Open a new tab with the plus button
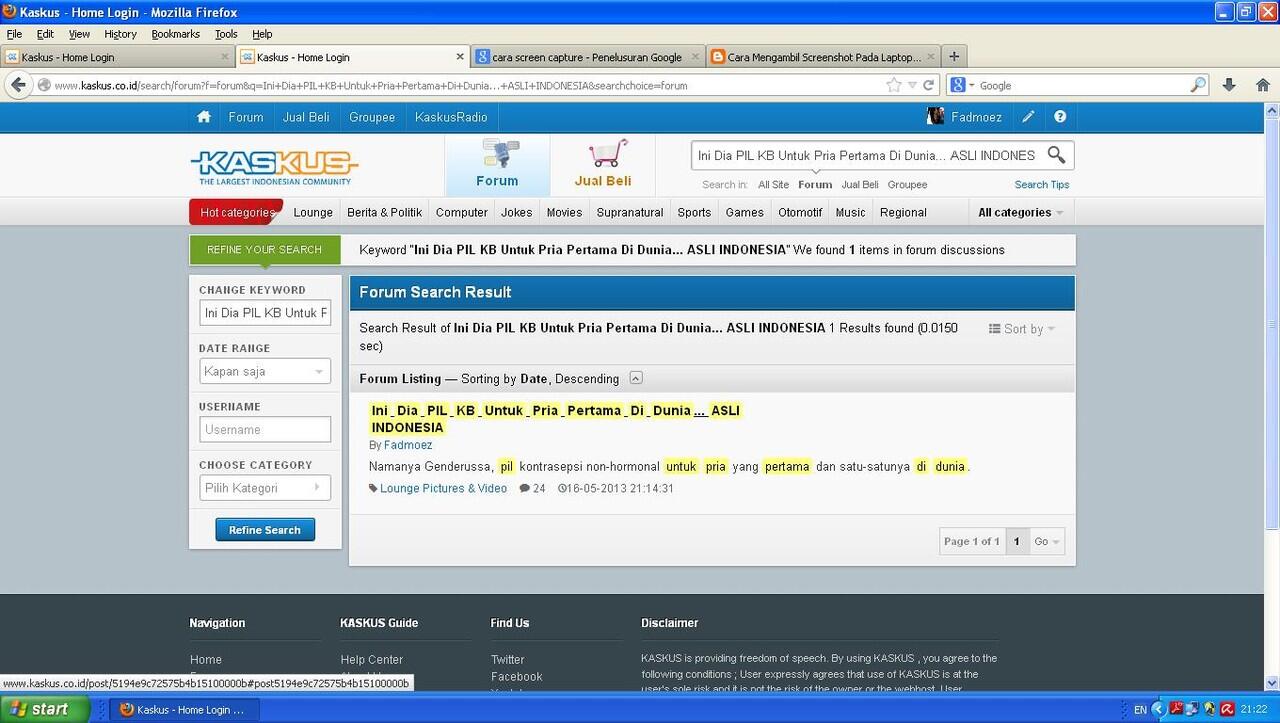The image size is (1280, 723). [953, 57]
